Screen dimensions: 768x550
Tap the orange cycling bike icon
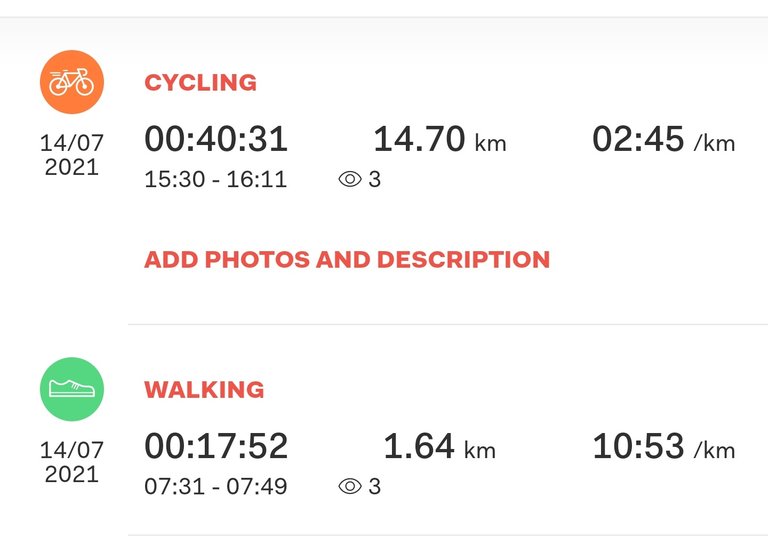(72, 82)
